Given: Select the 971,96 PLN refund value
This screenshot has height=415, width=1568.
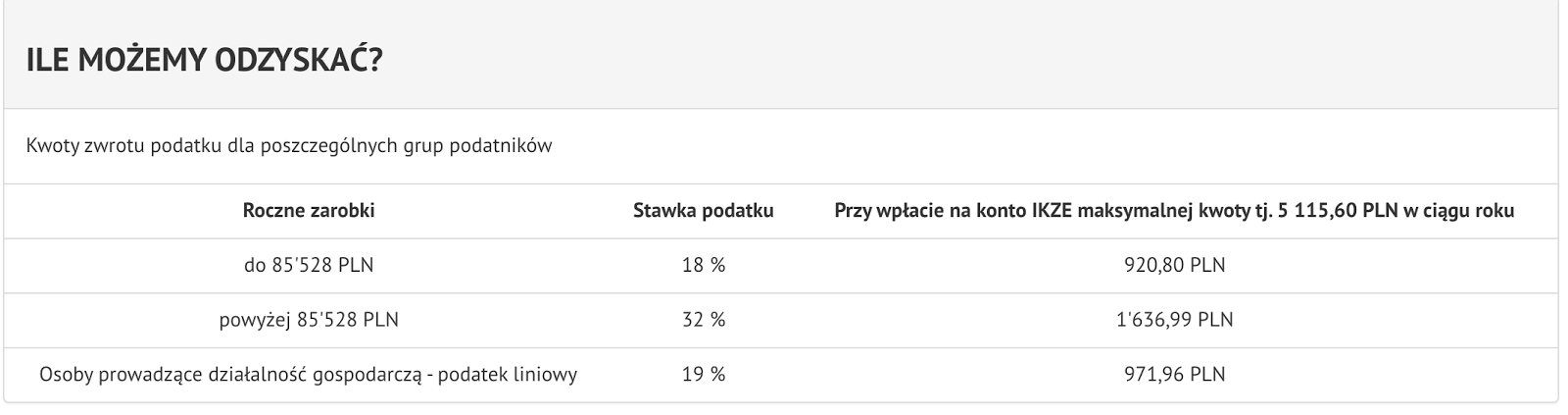Looking at the screenshot, I should click(x=1174, y=375).
